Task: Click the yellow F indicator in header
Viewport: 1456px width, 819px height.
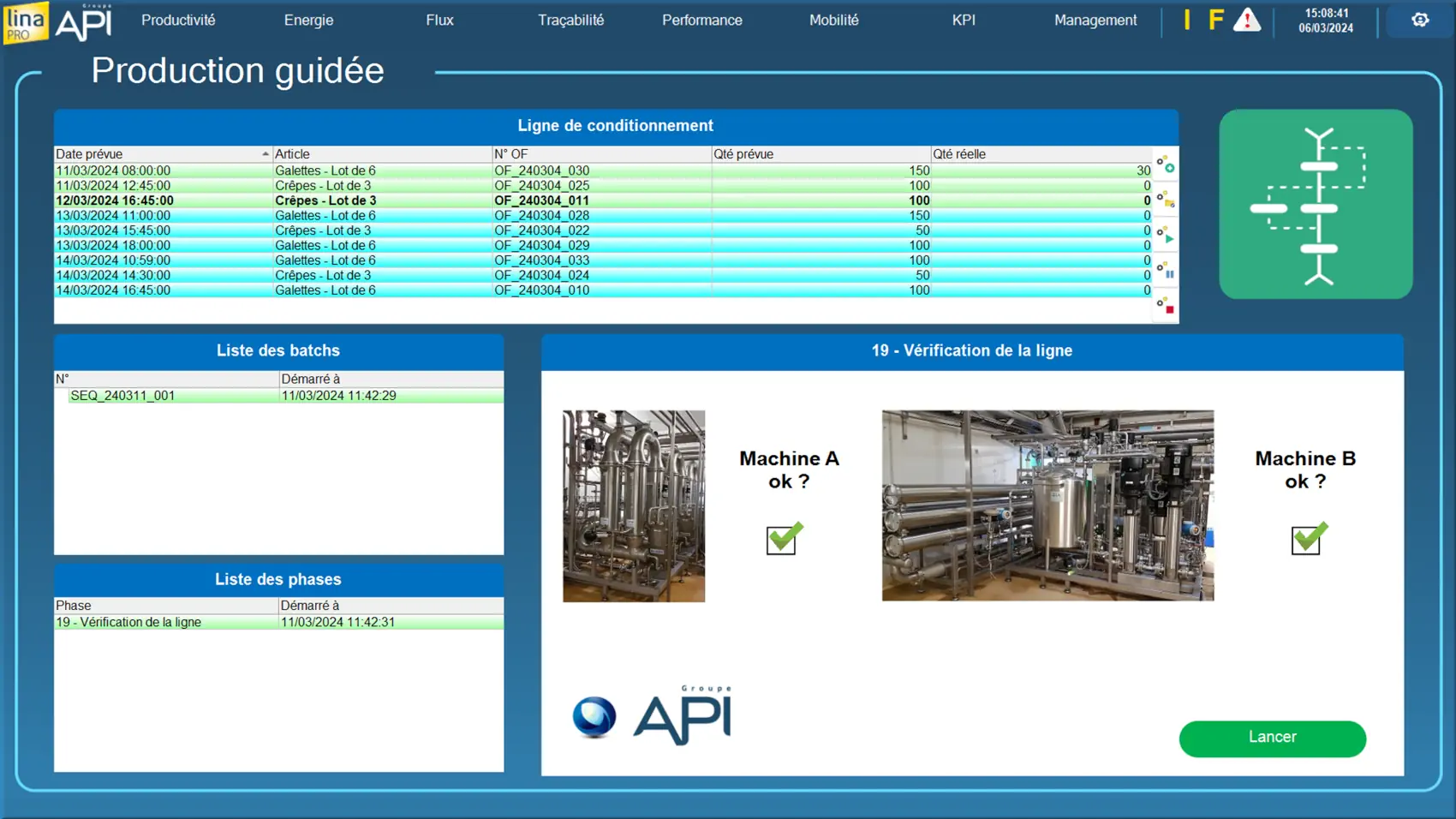Action: pyautogui.click(x=1215, y=21)
